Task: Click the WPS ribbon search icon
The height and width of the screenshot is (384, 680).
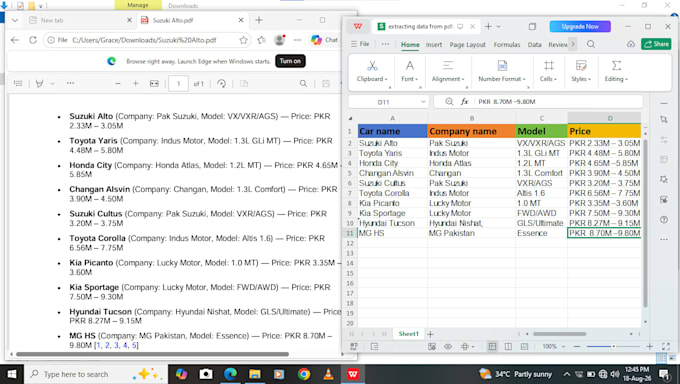Action: tap(591, 44)
